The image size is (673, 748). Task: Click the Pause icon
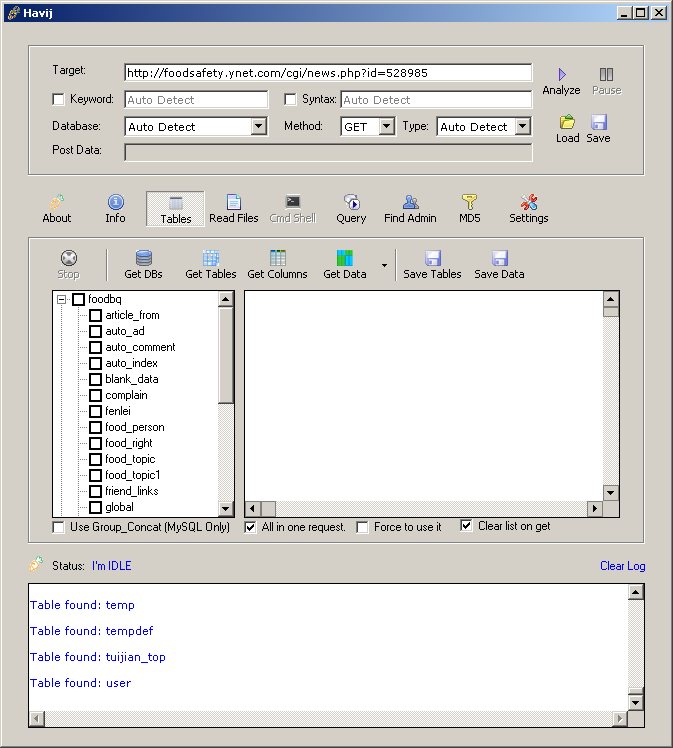[x=606, y=74]
